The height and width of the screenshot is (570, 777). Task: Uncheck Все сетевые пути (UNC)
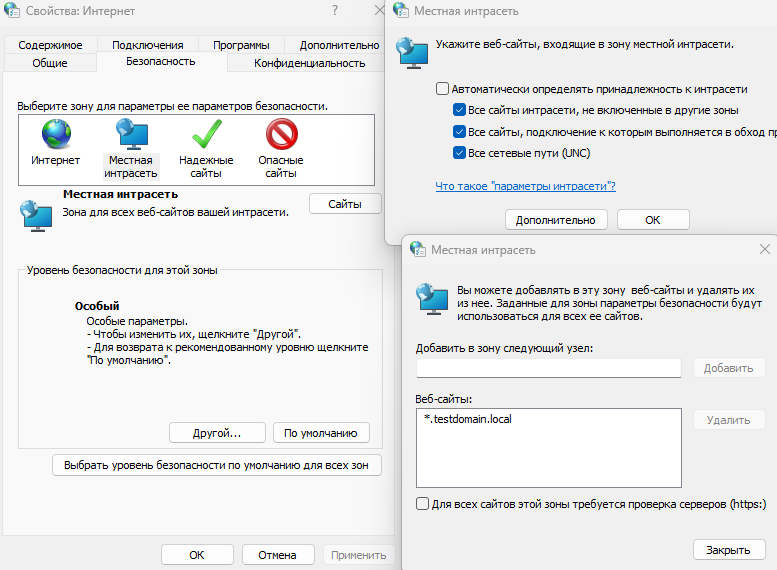click(459, 153)
